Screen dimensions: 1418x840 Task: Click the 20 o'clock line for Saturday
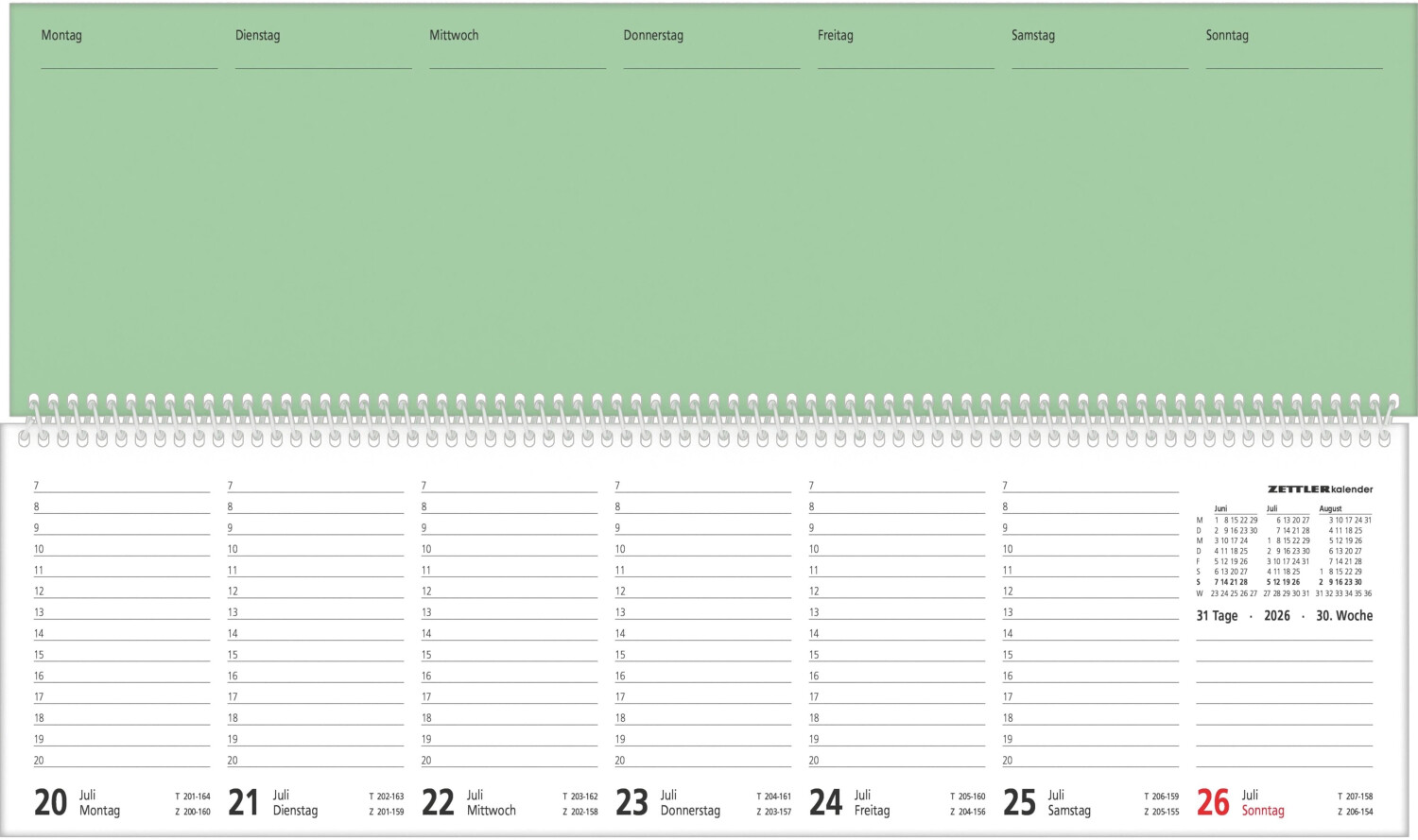[x=1092, y=762]
